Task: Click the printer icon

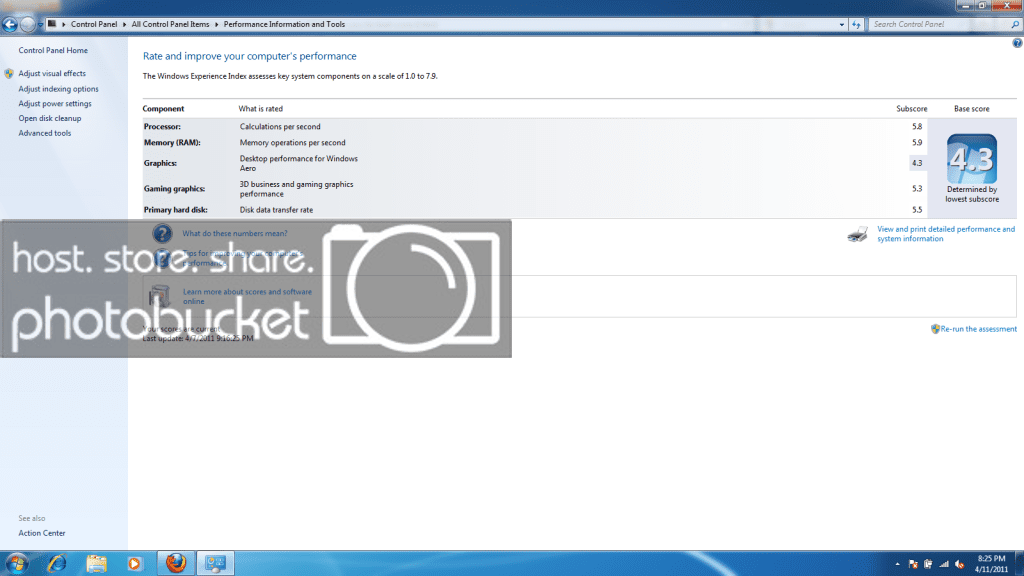Action: coord(857,234)
